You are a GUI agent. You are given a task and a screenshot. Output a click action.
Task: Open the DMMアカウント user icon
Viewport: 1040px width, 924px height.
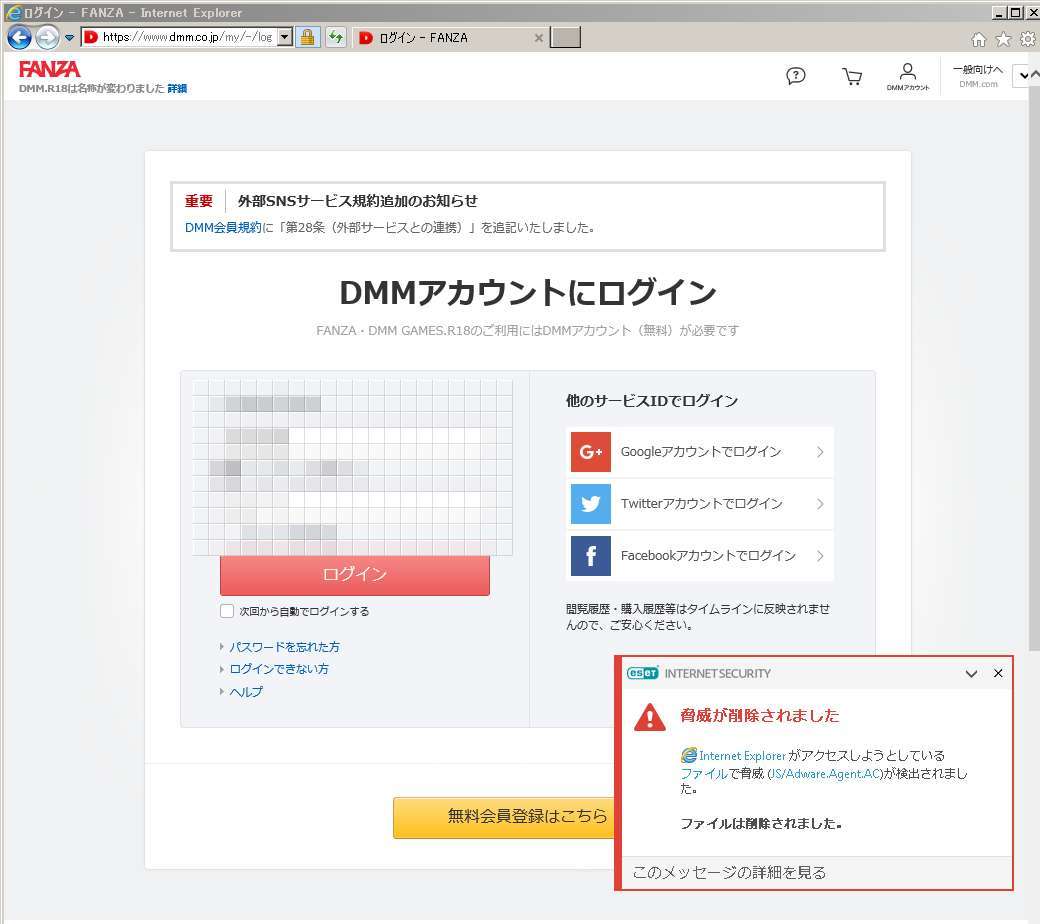tap(908, 77)
